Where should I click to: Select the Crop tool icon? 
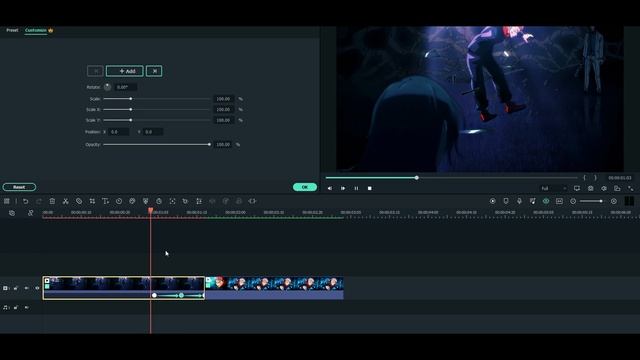(x=92, y=201)
